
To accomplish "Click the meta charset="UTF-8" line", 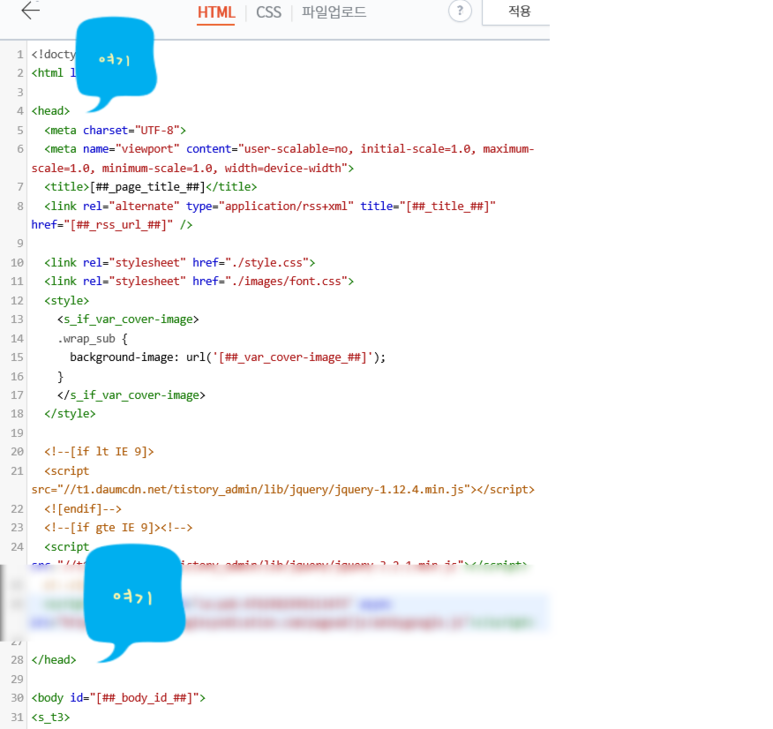I will tap(115, 130).
